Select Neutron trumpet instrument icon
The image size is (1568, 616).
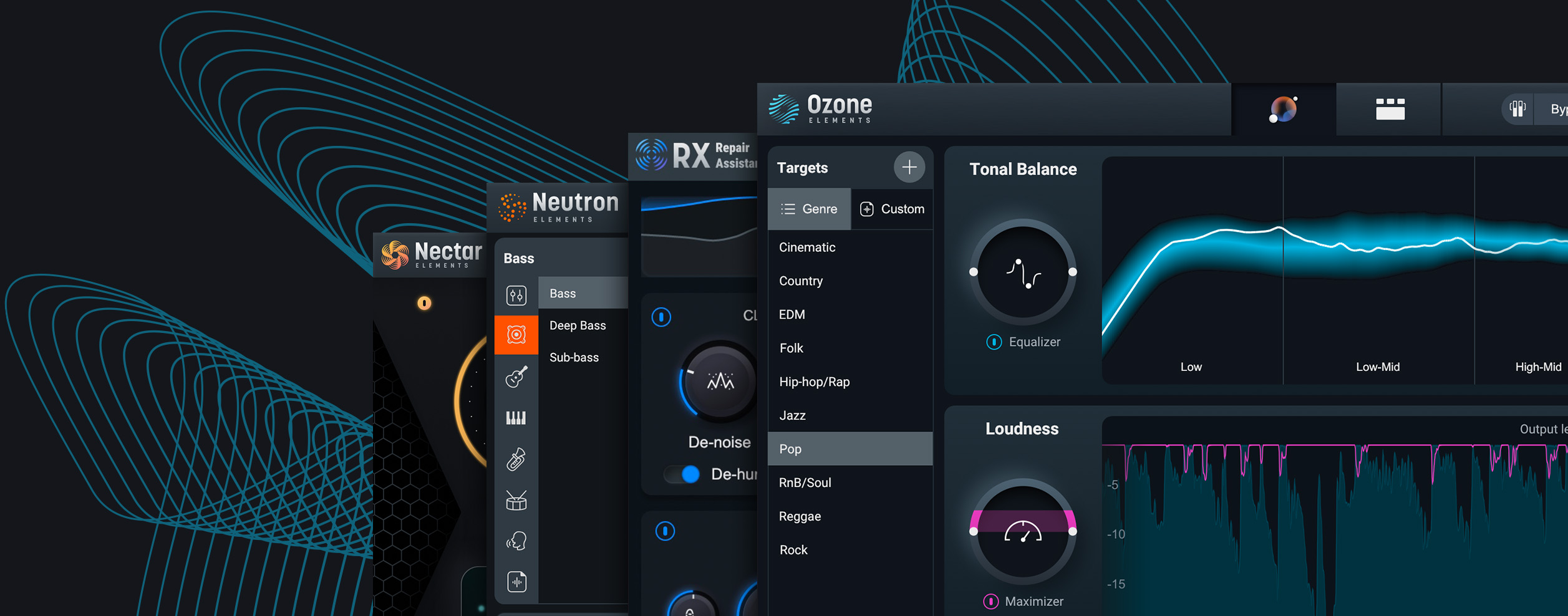point(516,459)
